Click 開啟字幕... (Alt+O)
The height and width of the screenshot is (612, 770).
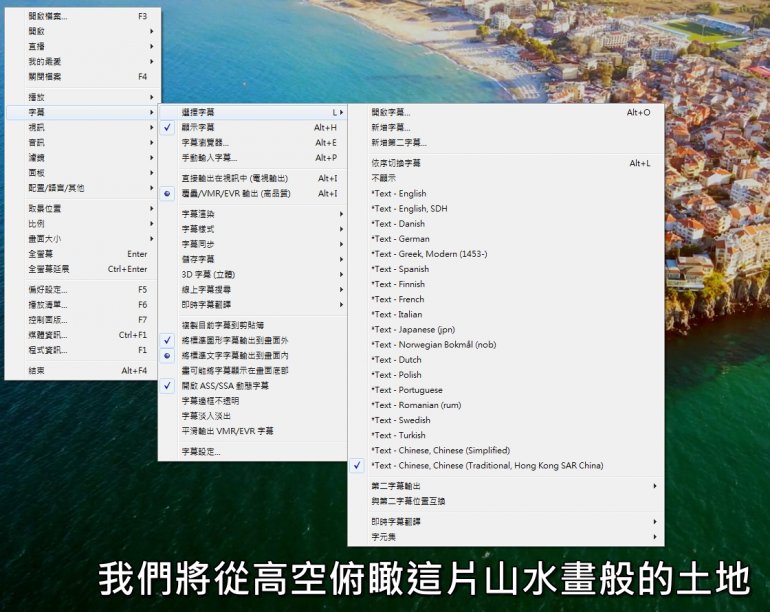point(506,112)
